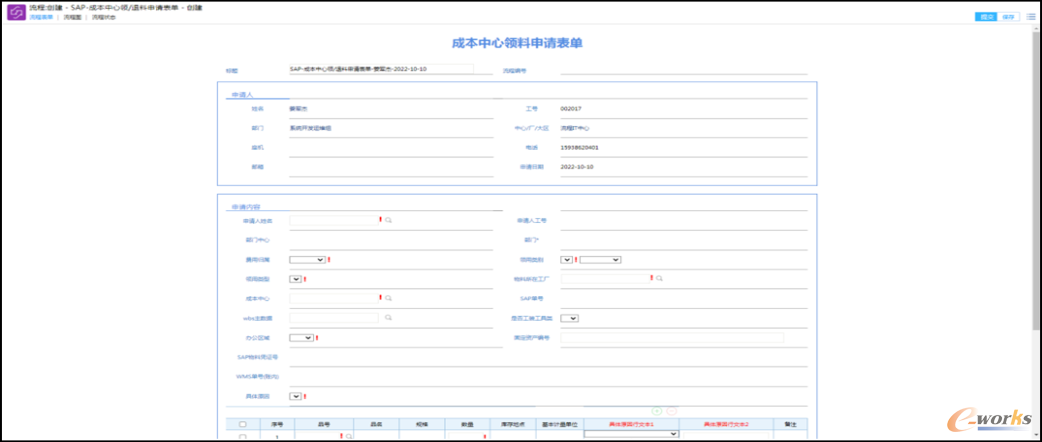1042x442 pixels.
Task: Click the WMS单号(账内) label
Action: click(258, 377)
